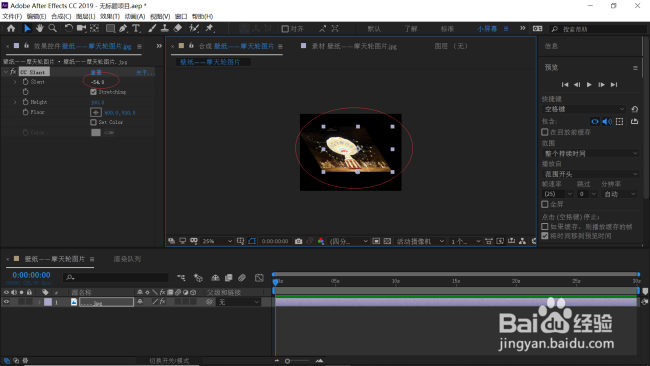Check the 在回放前缓存 checkbox

click(545, 132)
